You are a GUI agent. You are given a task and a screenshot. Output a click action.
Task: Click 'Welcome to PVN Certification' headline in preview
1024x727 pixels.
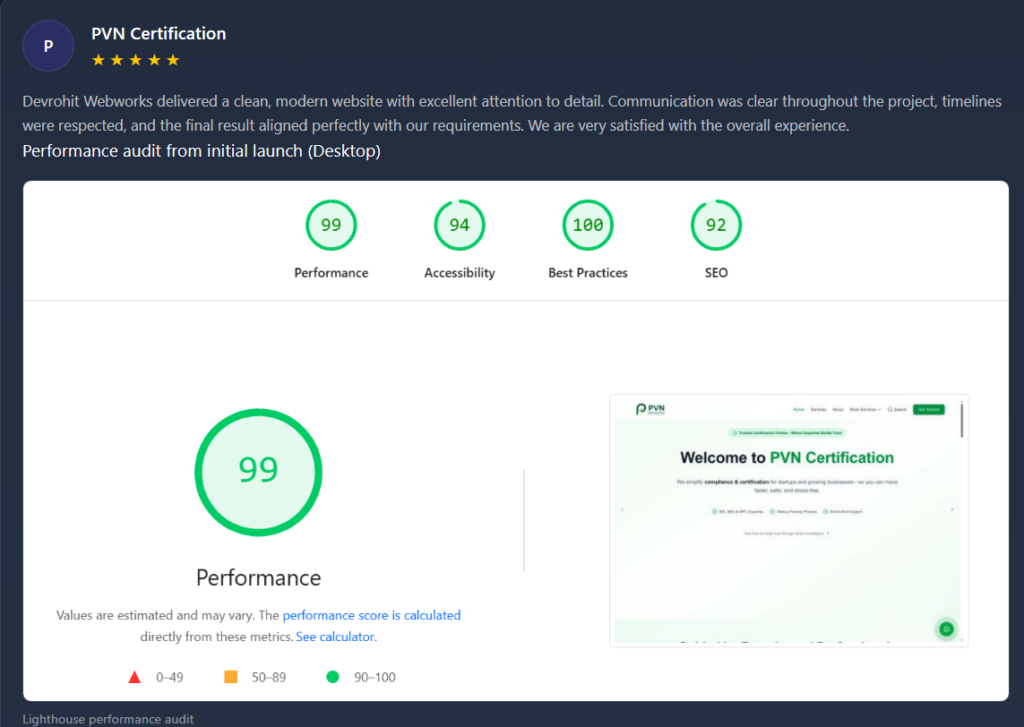786,457
